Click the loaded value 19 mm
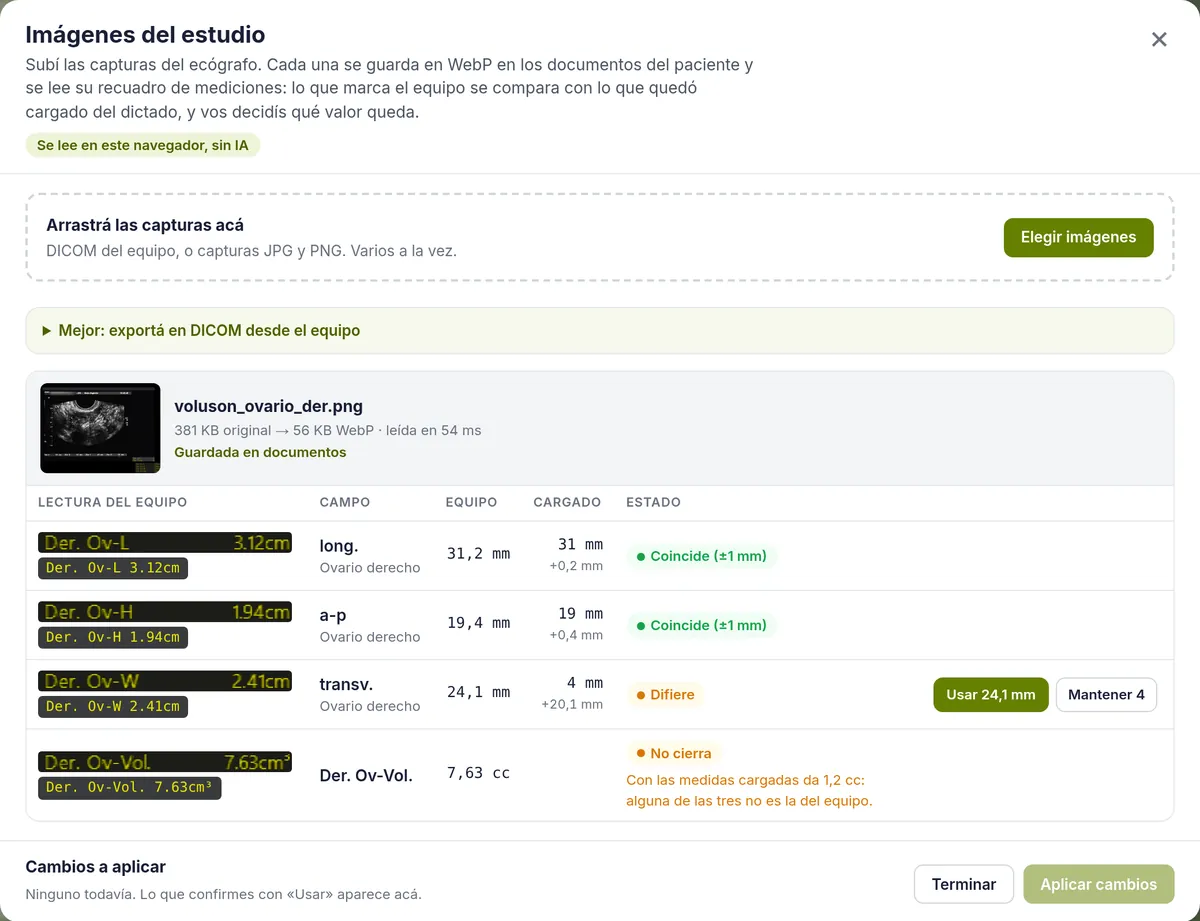 click(580, 614)
